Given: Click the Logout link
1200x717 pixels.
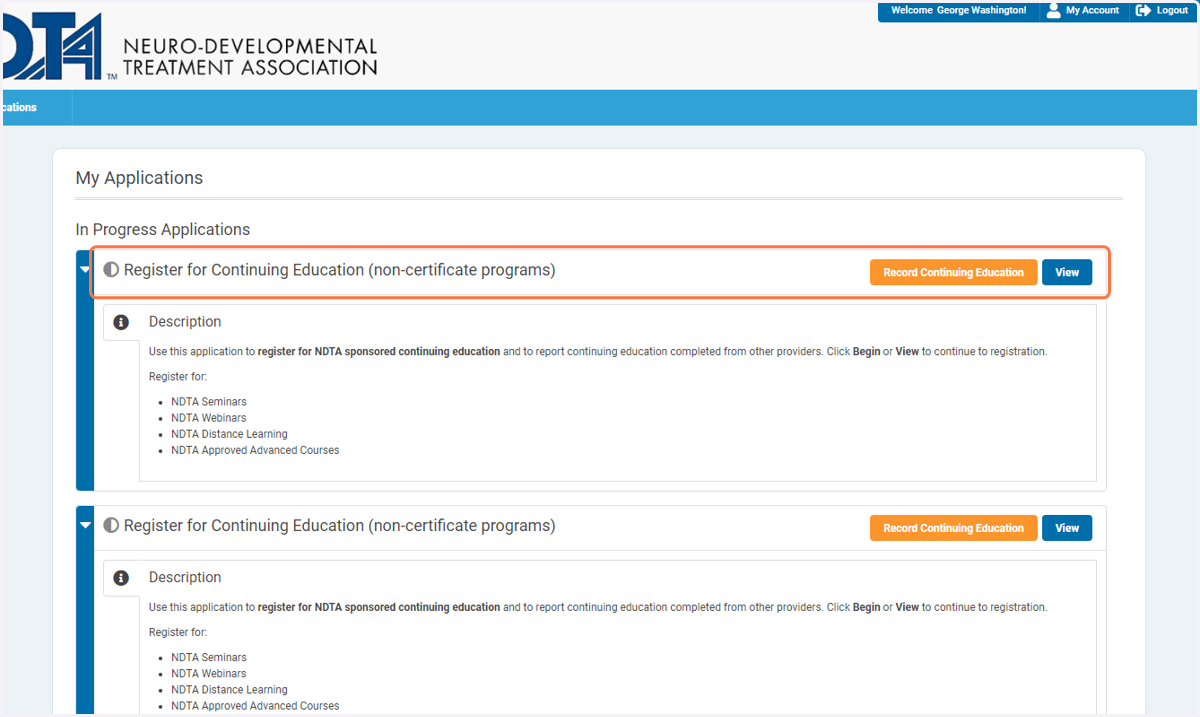Looking at the screenshot, I should [1172, 10].
